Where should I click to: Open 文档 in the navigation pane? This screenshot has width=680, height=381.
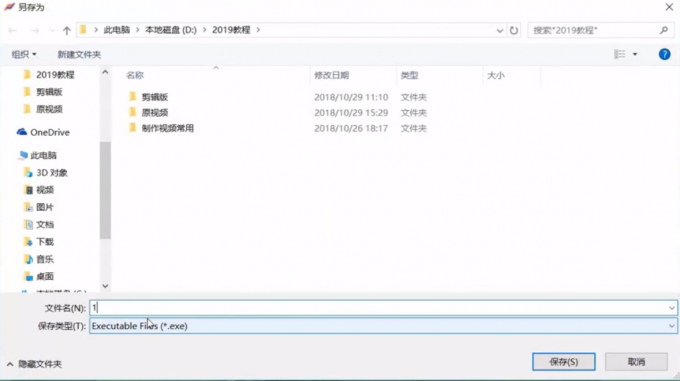coord(45,225)
